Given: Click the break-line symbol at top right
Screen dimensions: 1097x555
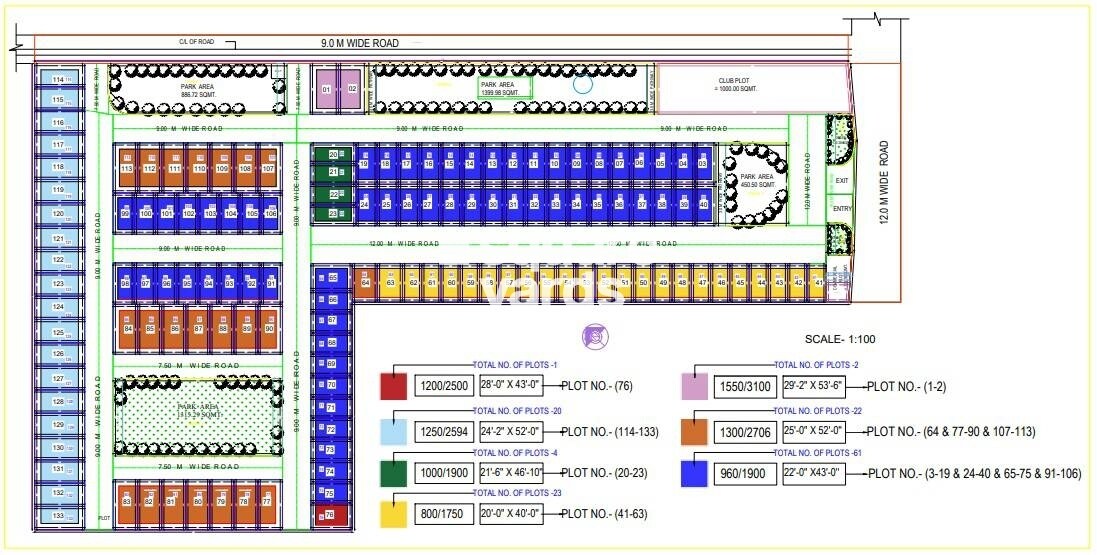Looking at the screenshot, I should coord(876,18).
